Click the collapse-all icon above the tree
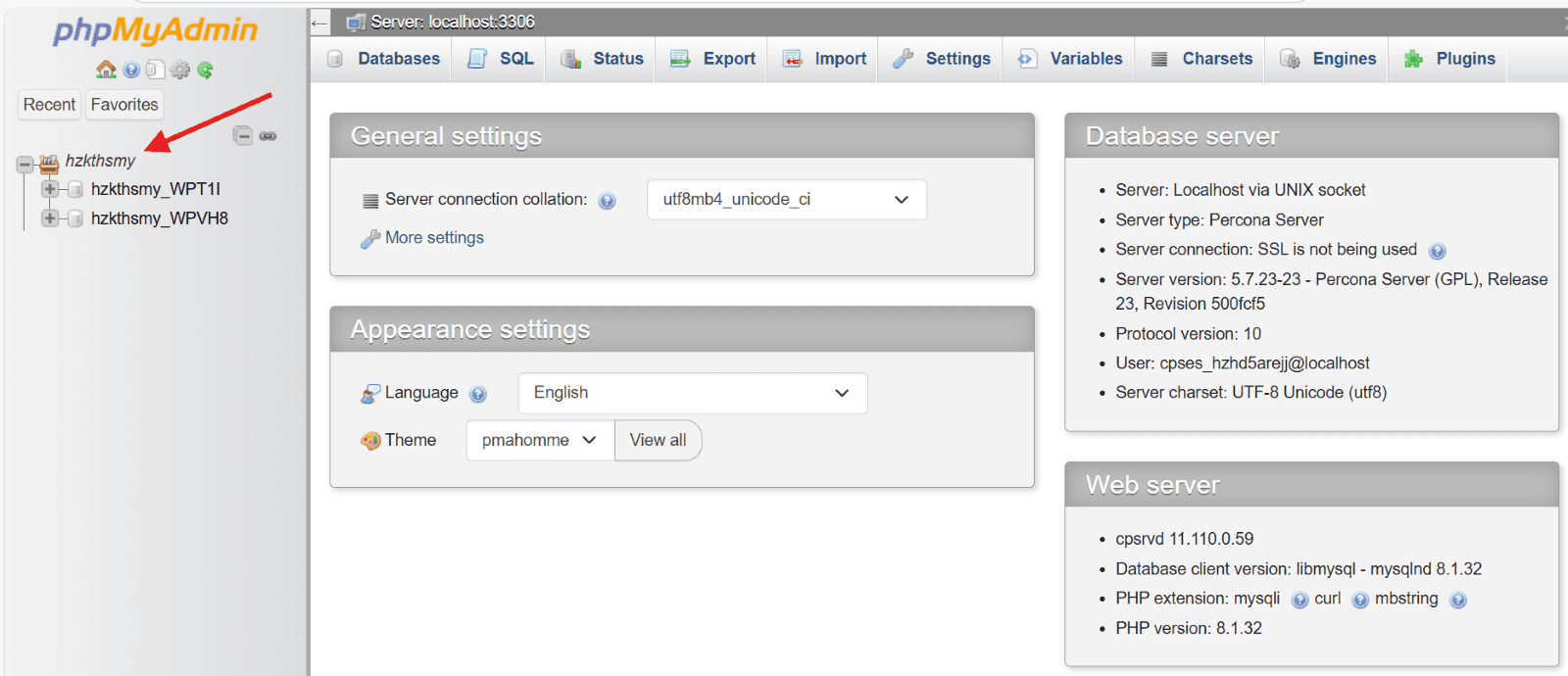The height and width of the screenshot is (676, 1568). coord(243,136)
